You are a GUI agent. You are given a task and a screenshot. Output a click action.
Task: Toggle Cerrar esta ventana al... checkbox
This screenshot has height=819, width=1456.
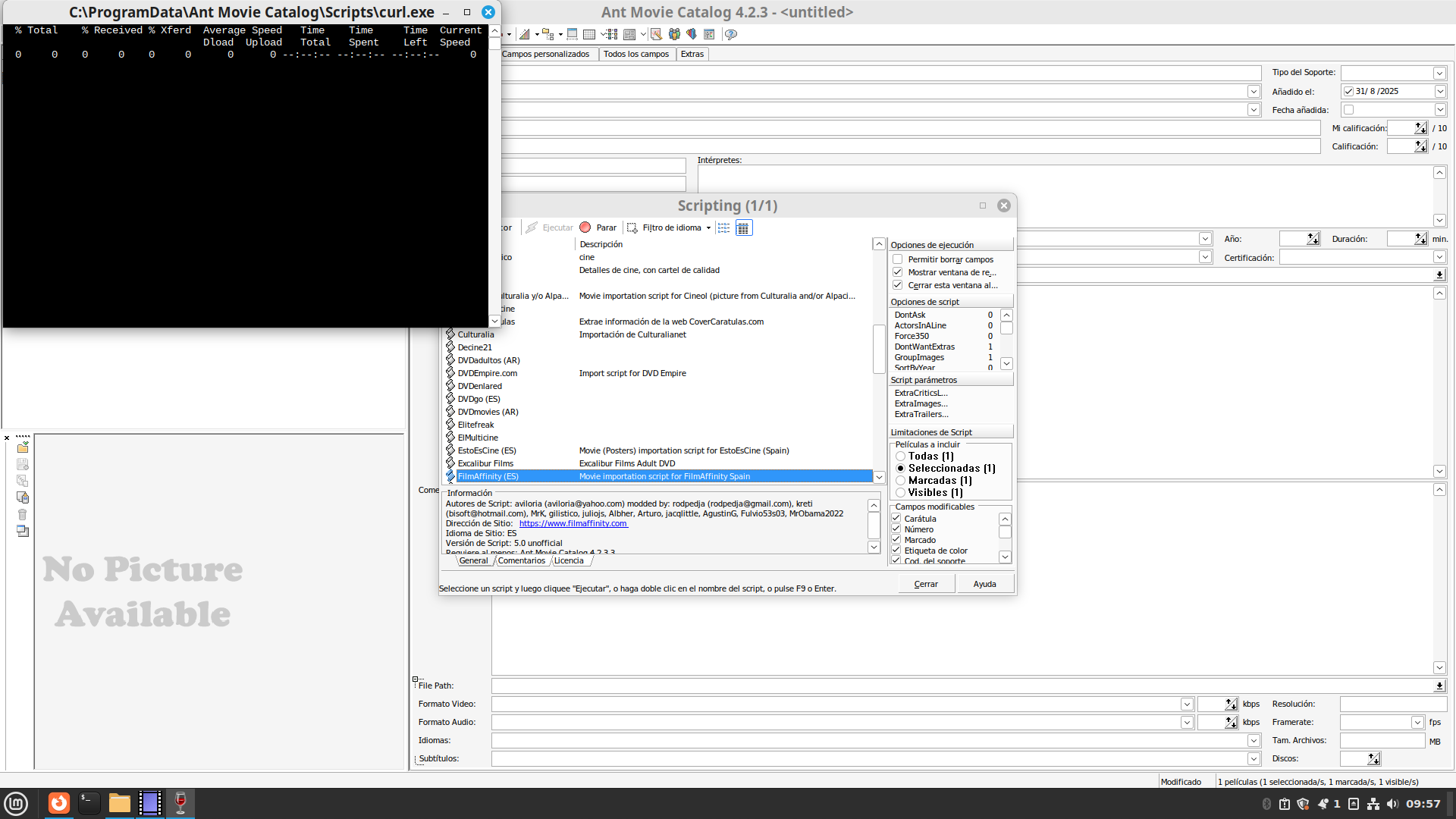coord(898,285)
